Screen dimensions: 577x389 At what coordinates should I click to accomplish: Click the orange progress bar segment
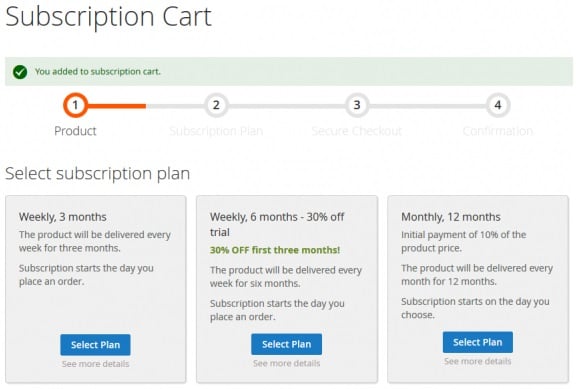117,106
